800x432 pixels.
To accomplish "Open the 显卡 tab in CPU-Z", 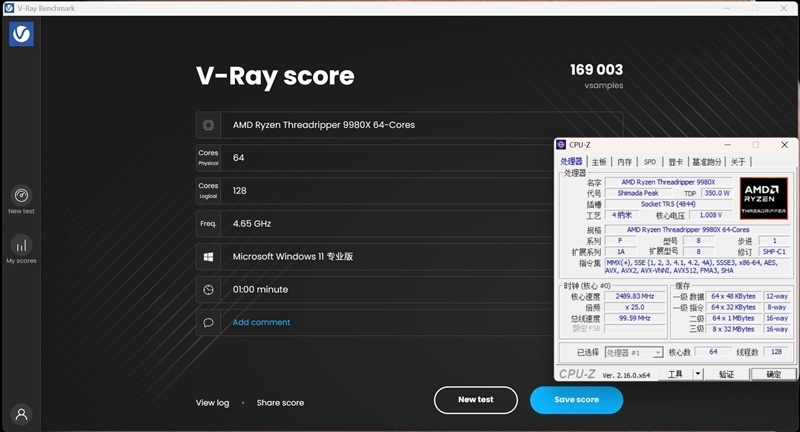I will [676, 161].
